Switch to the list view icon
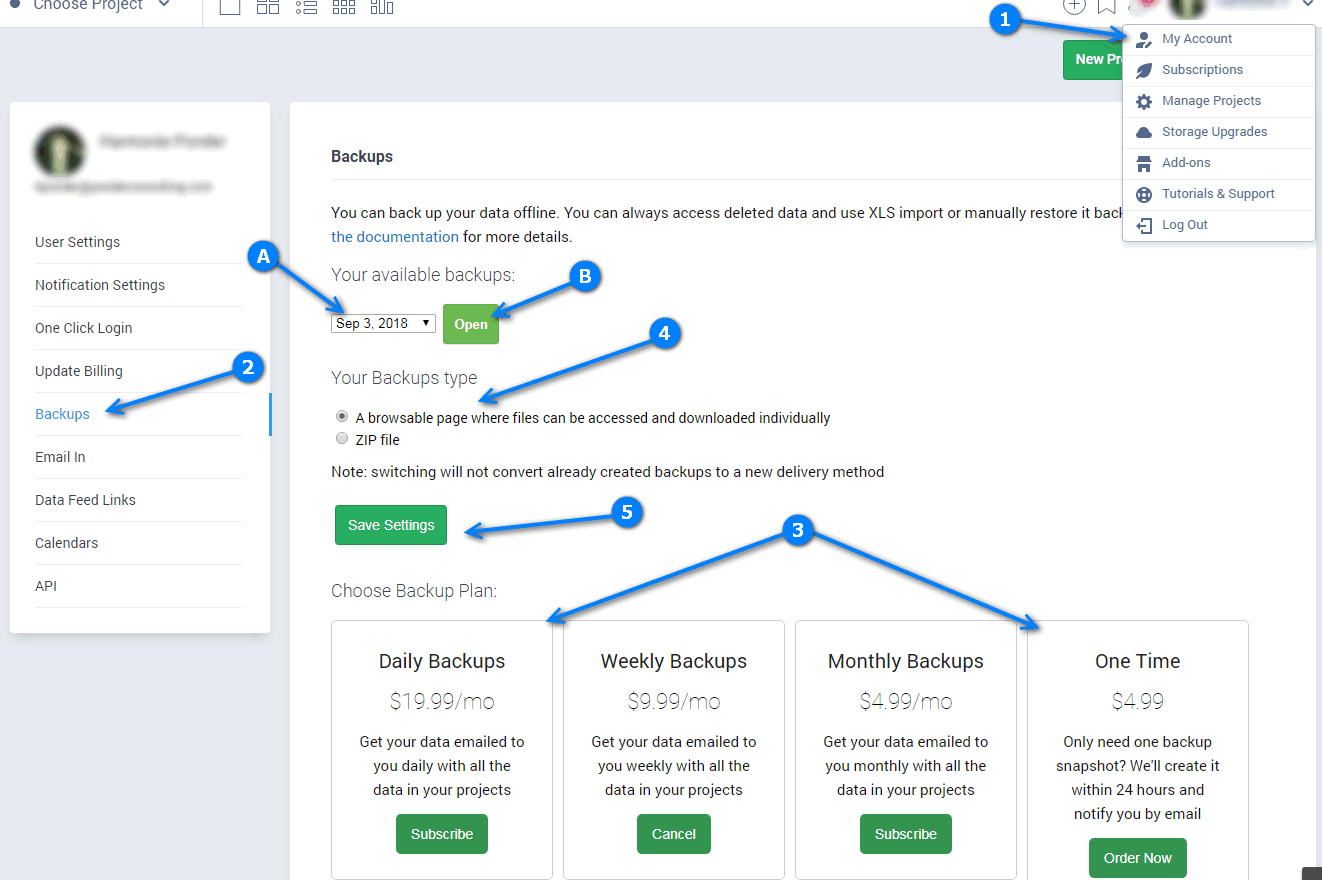The width and height of the screenshot is (1322, 880). coord(307,7)
